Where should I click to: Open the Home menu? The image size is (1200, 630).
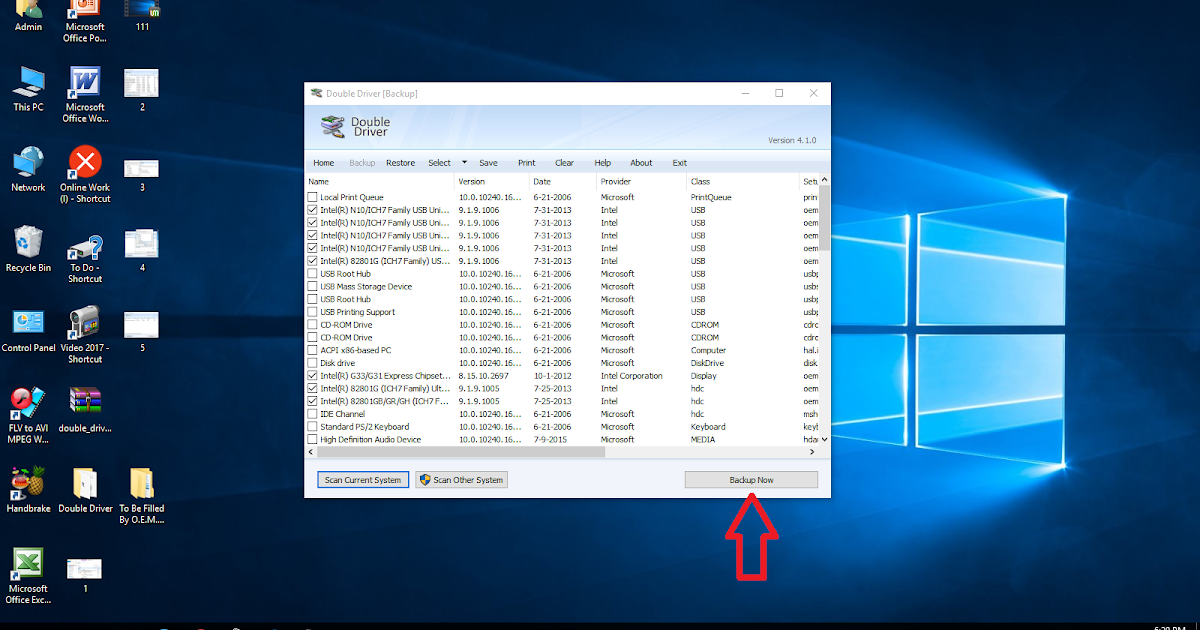[x=324, y=163]
